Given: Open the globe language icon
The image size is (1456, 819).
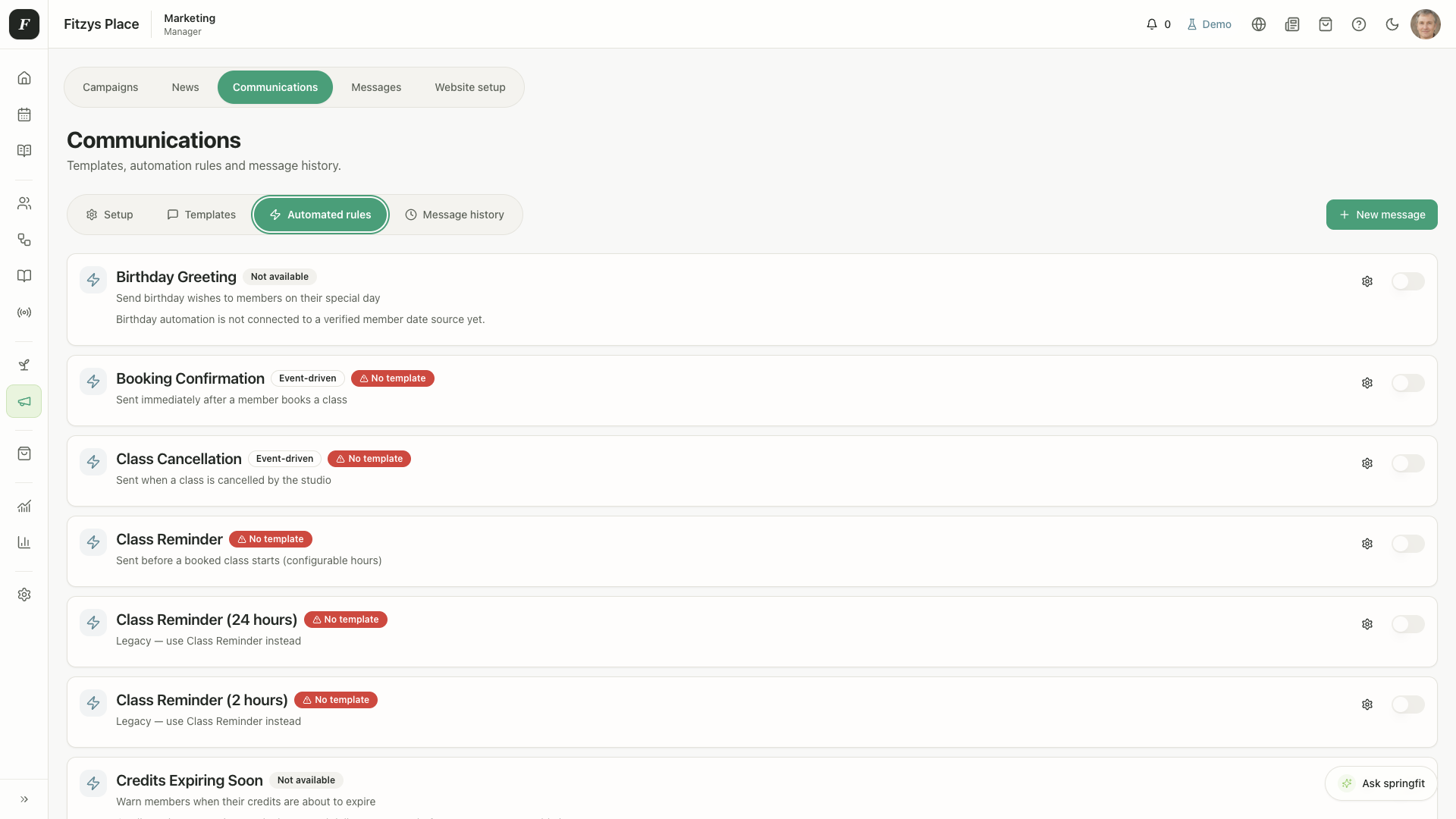Looking at the screenshot, I should click(x=1259, y=24).
